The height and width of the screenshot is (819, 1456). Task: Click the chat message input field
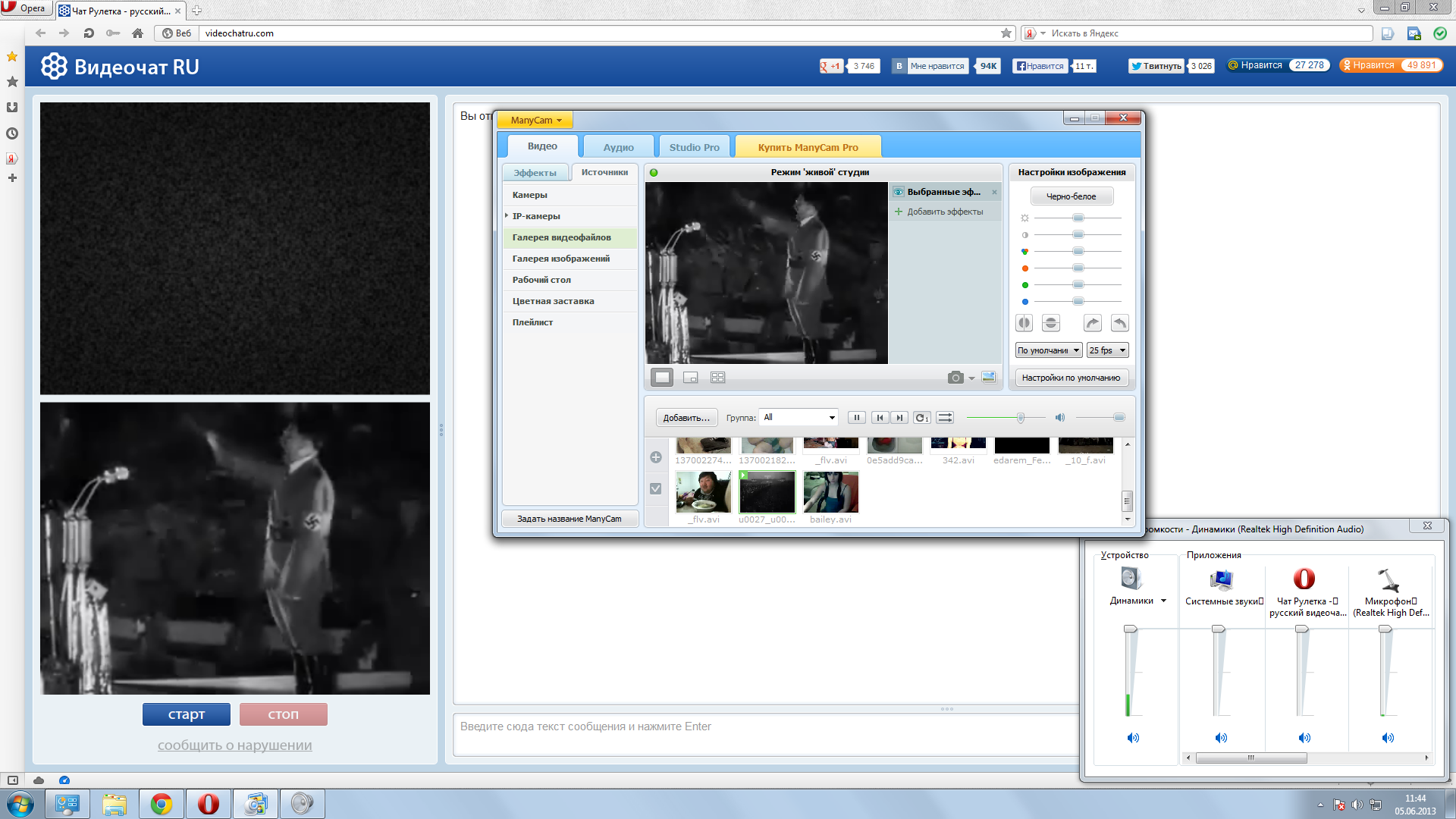click(766, 735)
